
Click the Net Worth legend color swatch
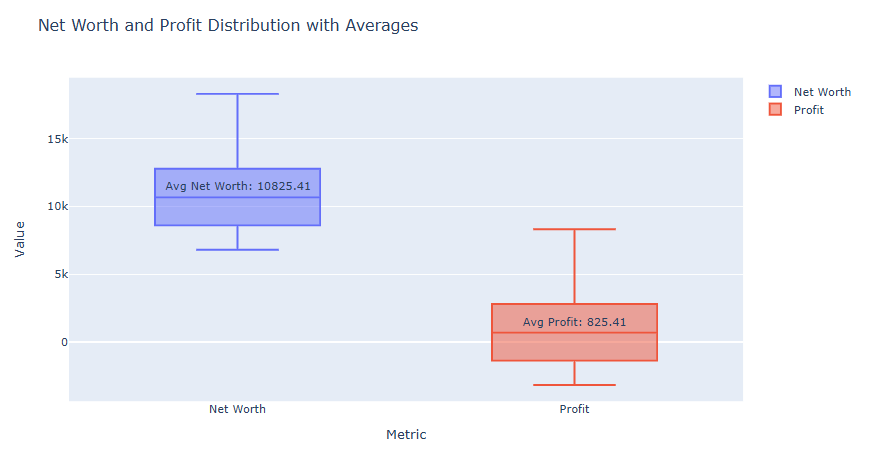[775, 92]
